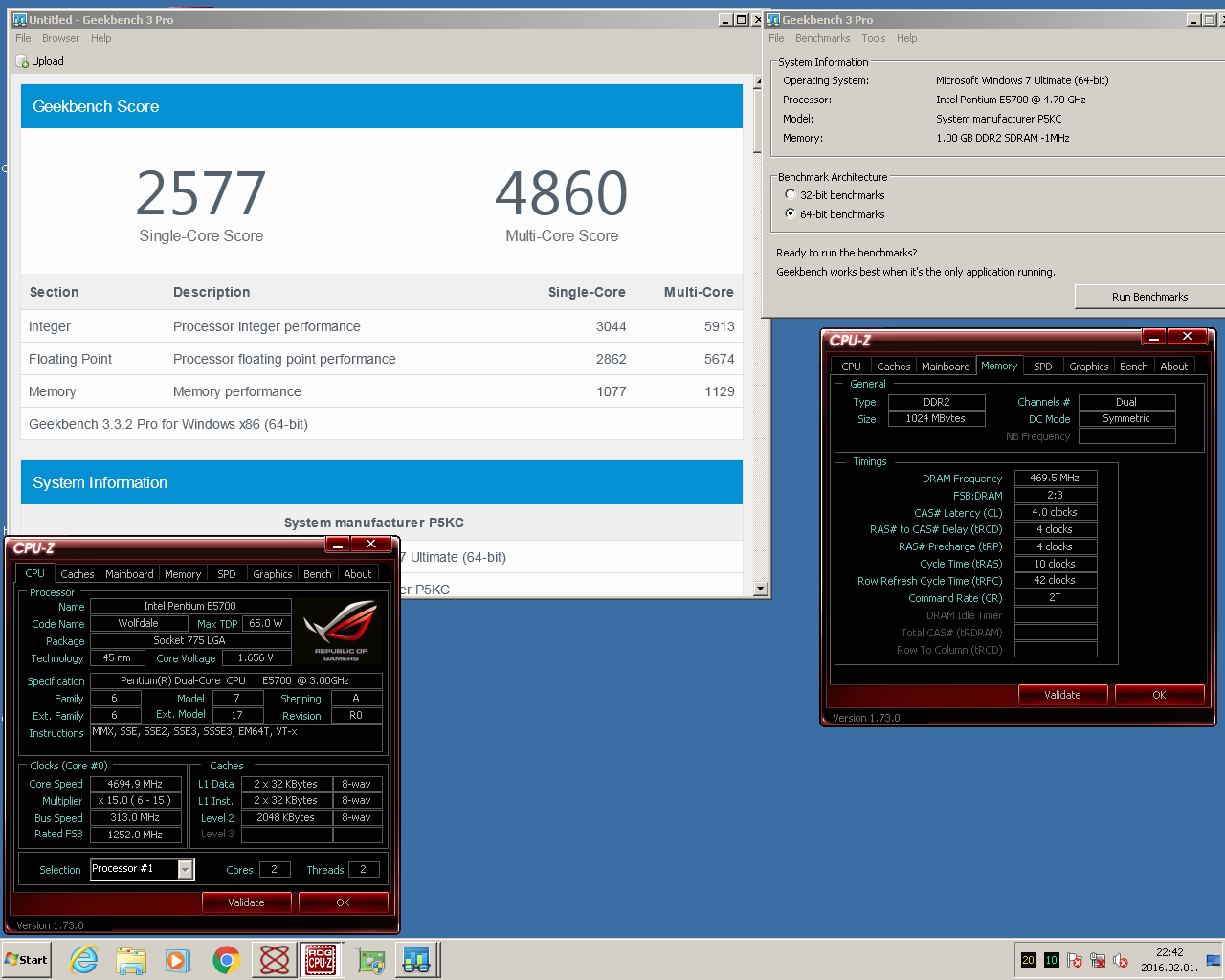Switch to Mainboard tab in the CPU-Z CPU window
This screenshot has height=980, width=1225.
pos(129,574)
